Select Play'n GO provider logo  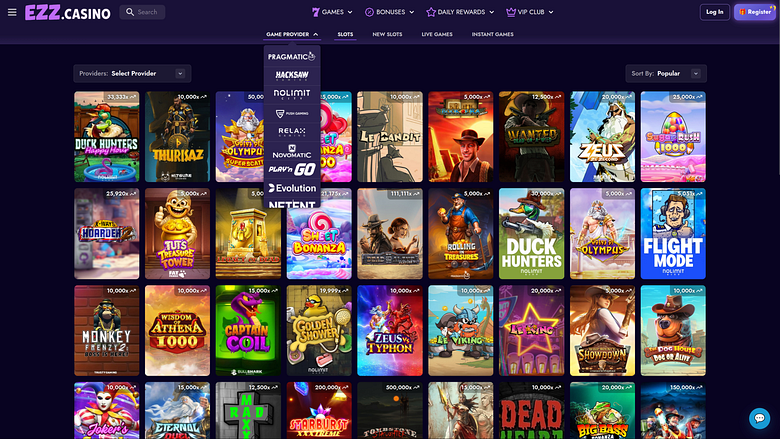292,170
